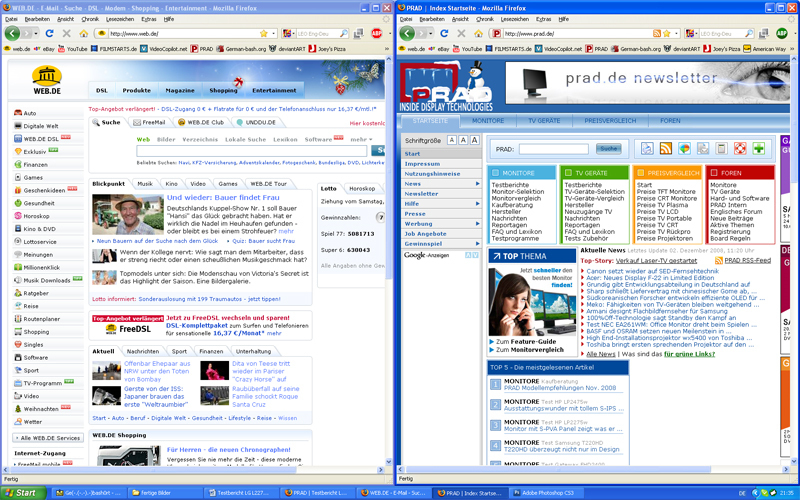
Task: Start LEO search with magnifier in WEB.DE window
Action: [344, 33]
